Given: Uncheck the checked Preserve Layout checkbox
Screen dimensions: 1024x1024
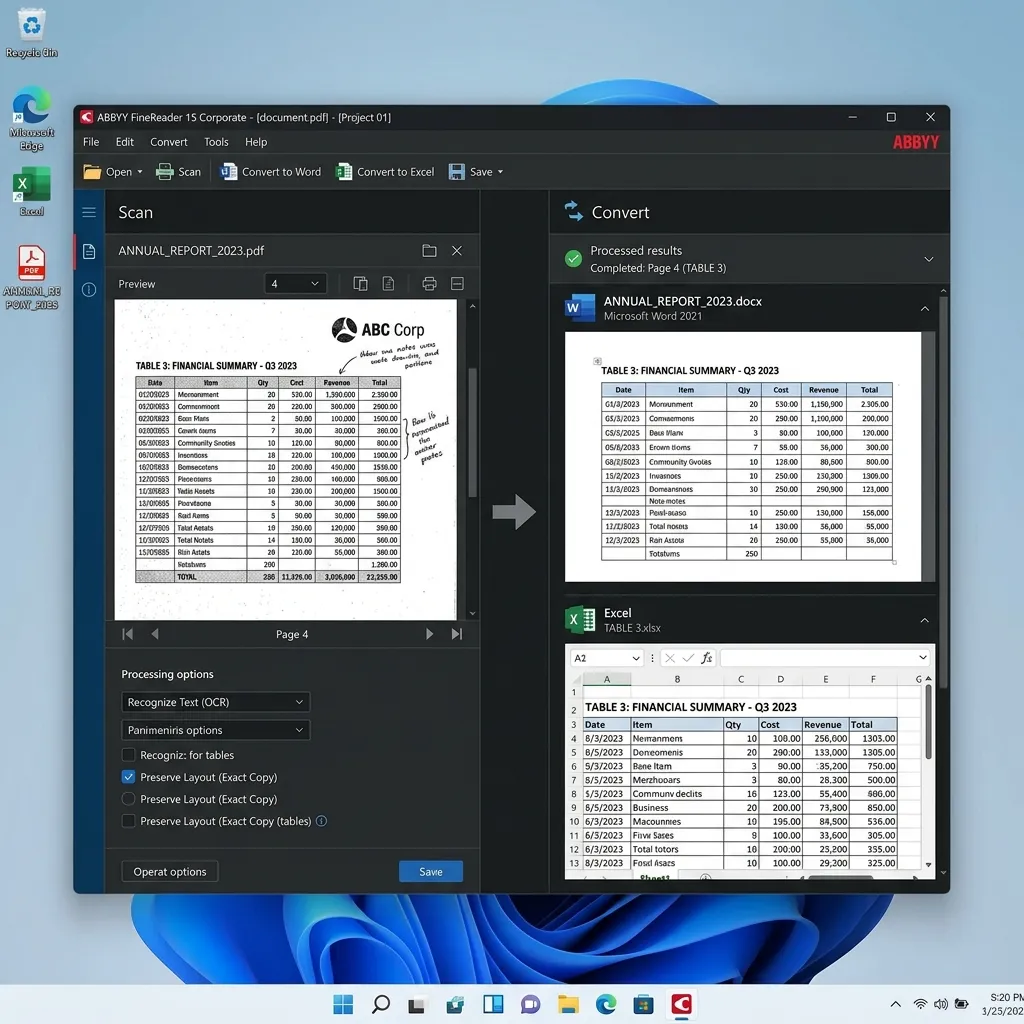Looking at the screenshot, I should [129, 777].
